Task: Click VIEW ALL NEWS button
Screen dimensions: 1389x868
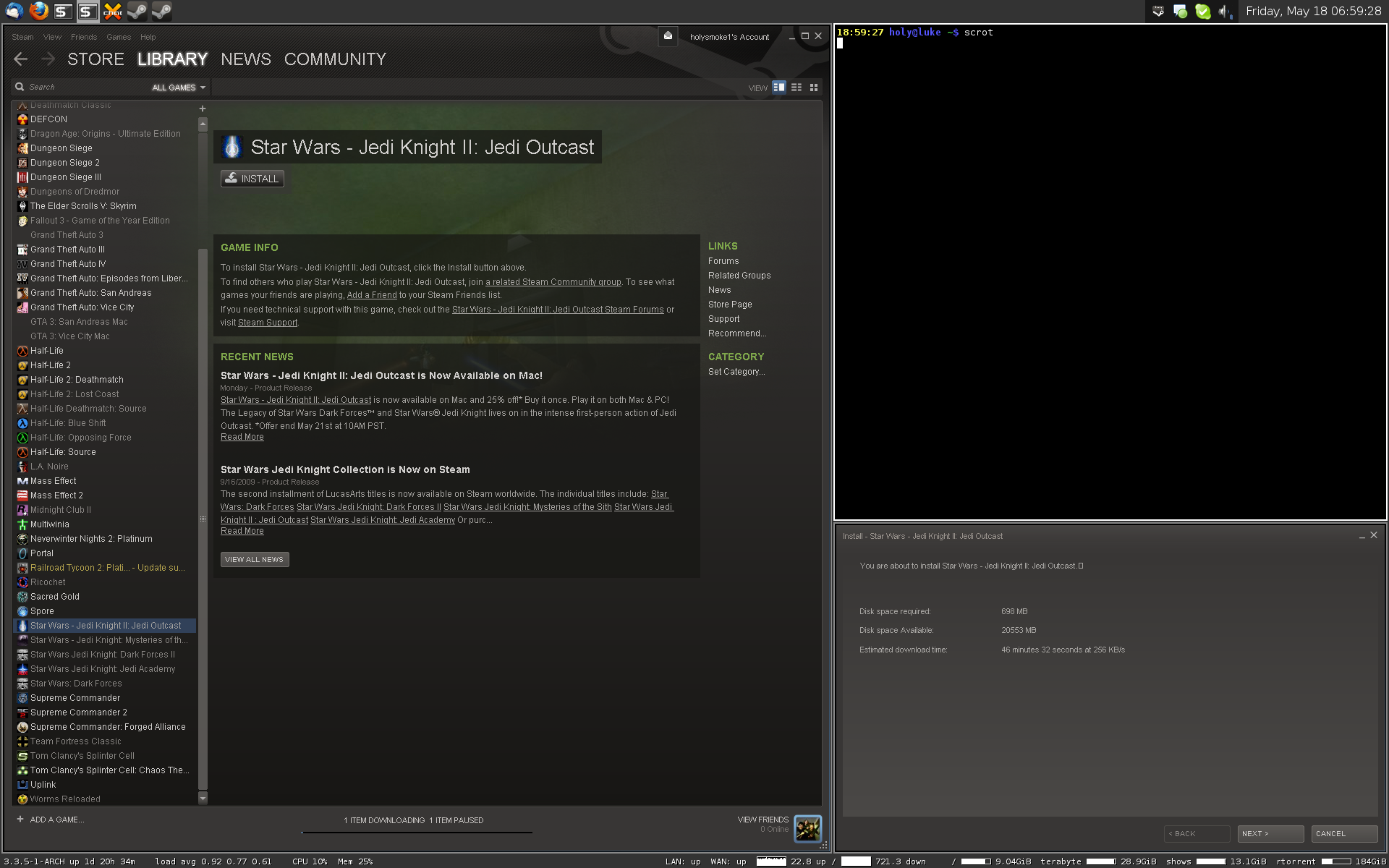Action: pyautogui.click(x=255, y=560)
